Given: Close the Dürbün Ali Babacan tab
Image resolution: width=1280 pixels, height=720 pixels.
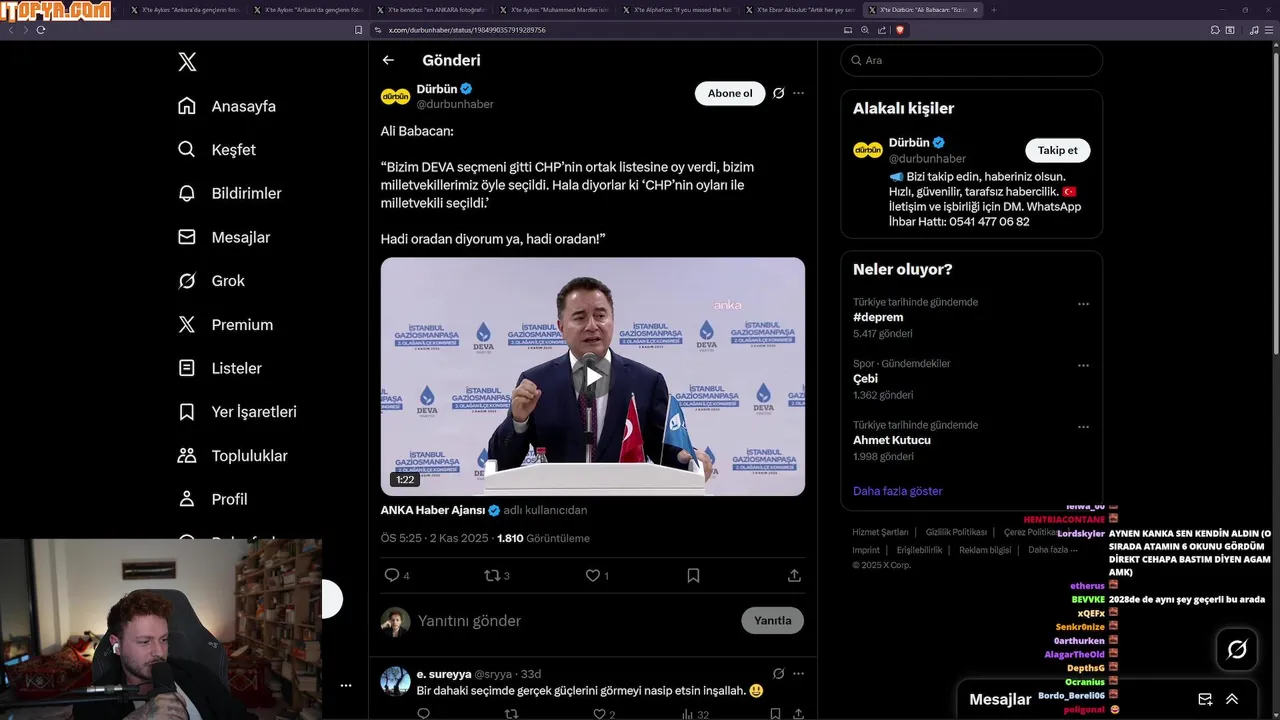Looking at the screenshot, I should click(x=976, y=10).
